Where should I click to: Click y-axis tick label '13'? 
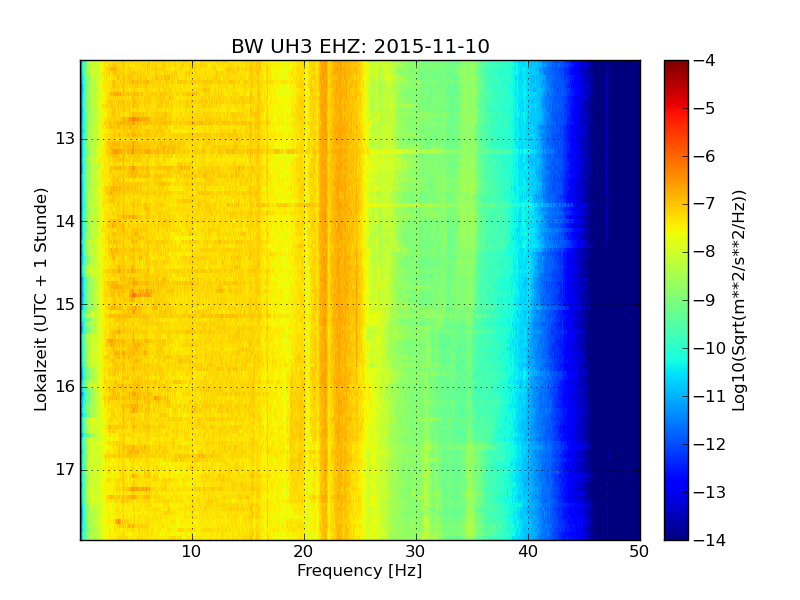[65, 139]
